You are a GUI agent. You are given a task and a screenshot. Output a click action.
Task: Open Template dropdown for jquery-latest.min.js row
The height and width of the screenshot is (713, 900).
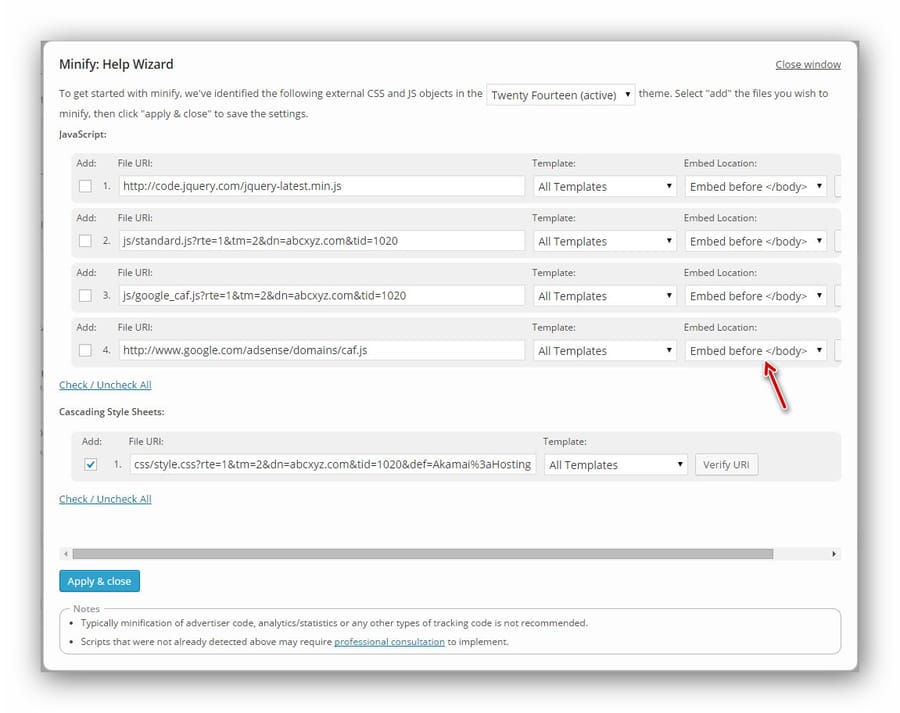point(604,187)
